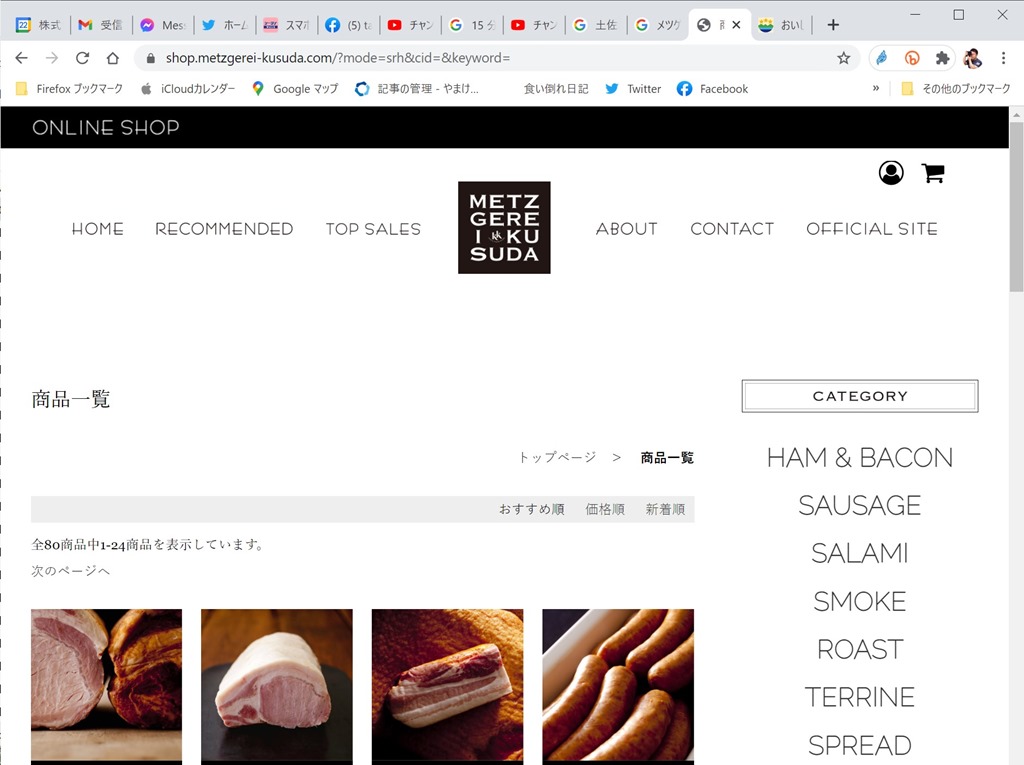Open the Firefox ブックマーク folder

coord(69,89)
